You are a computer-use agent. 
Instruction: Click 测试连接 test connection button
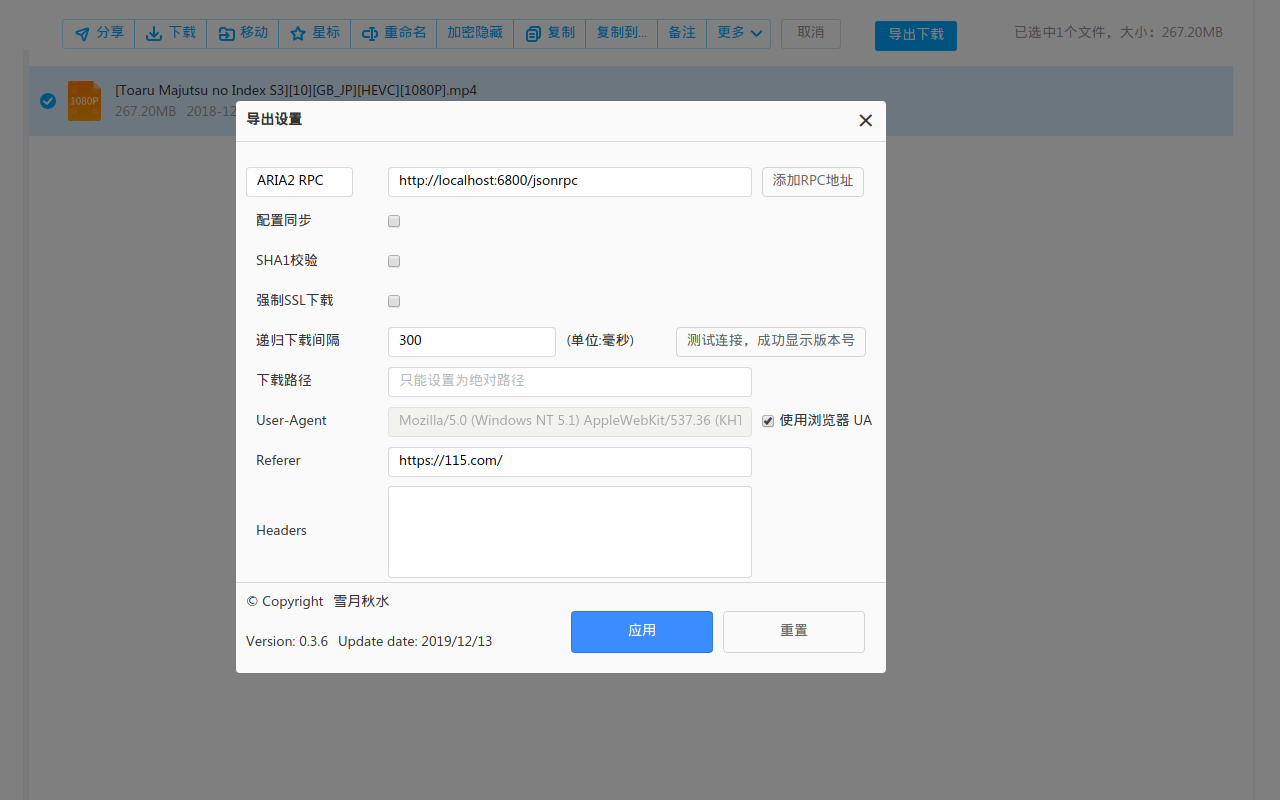tap(771, 341)
